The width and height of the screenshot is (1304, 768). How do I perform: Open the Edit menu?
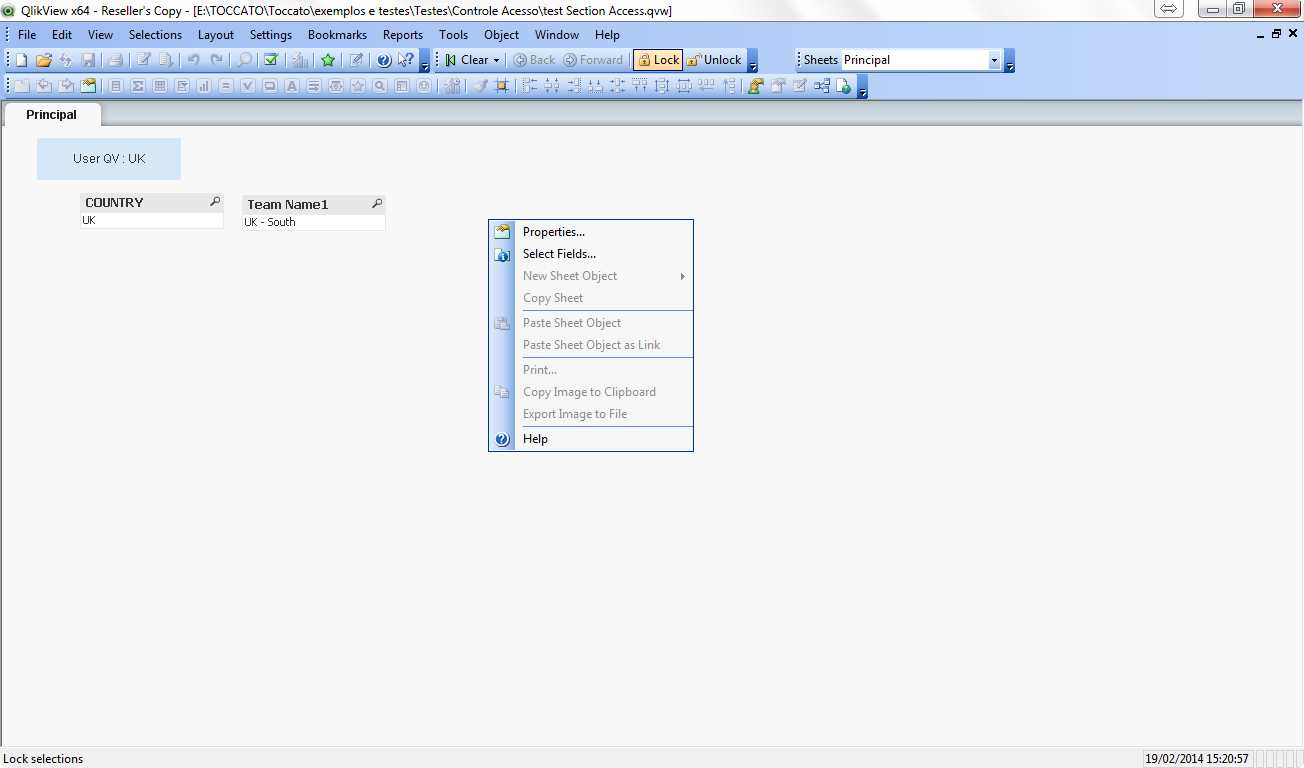[62, 34]
